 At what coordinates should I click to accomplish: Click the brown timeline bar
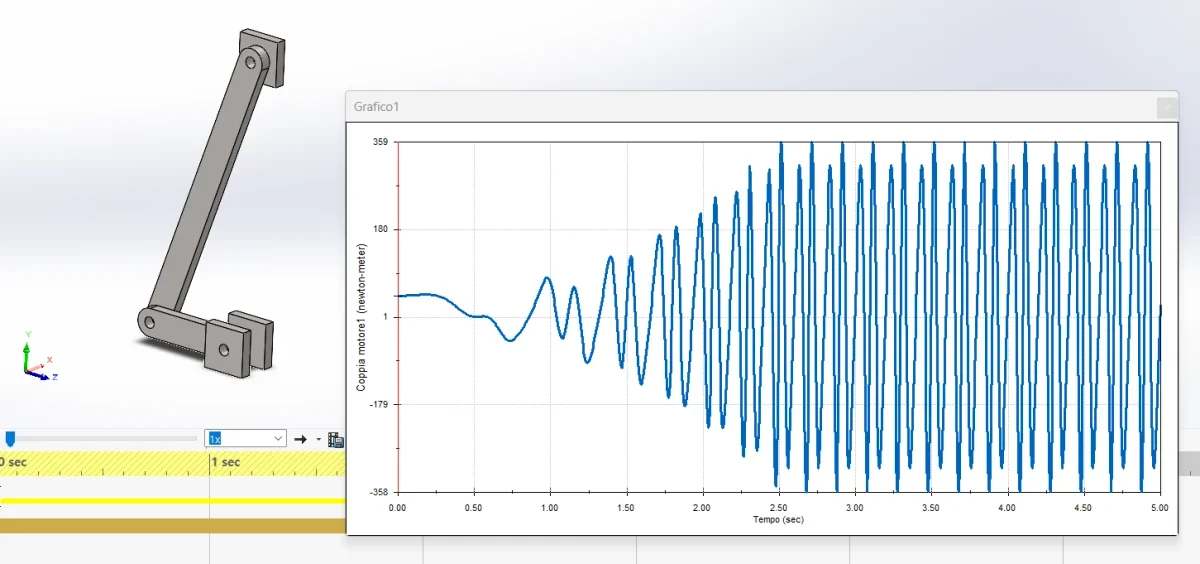172,526
